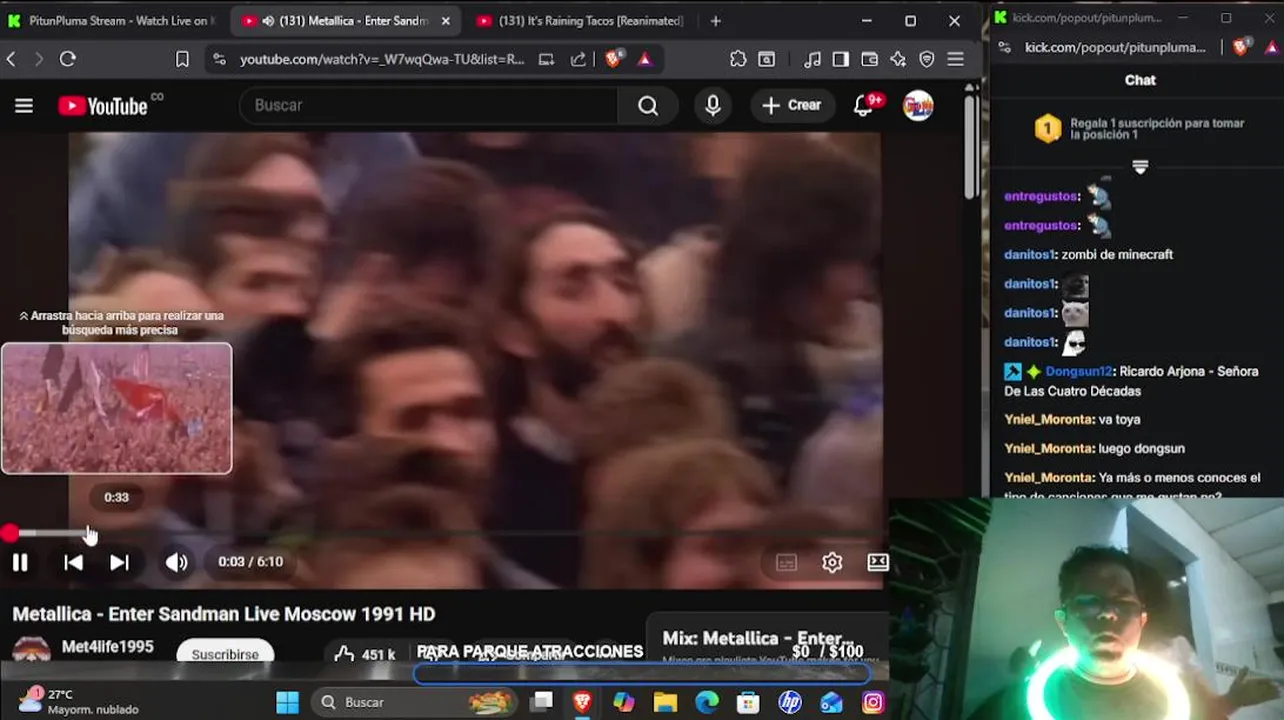Collapse the chat leaderboard chevron
This screenshot has width=1284, height=720.
(1140, 167)
